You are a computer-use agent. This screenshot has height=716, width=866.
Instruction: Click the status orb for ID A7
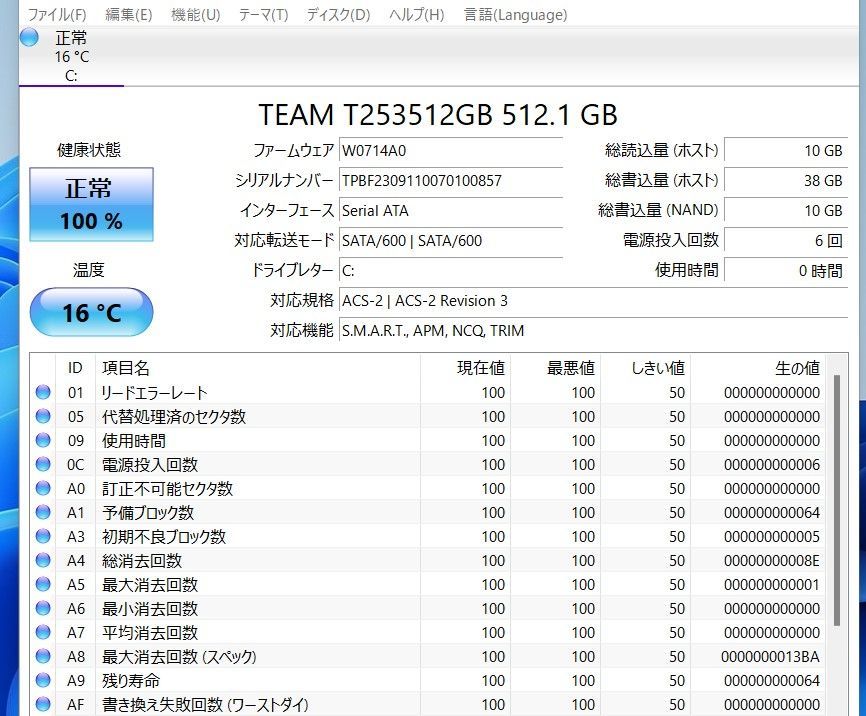43,633
